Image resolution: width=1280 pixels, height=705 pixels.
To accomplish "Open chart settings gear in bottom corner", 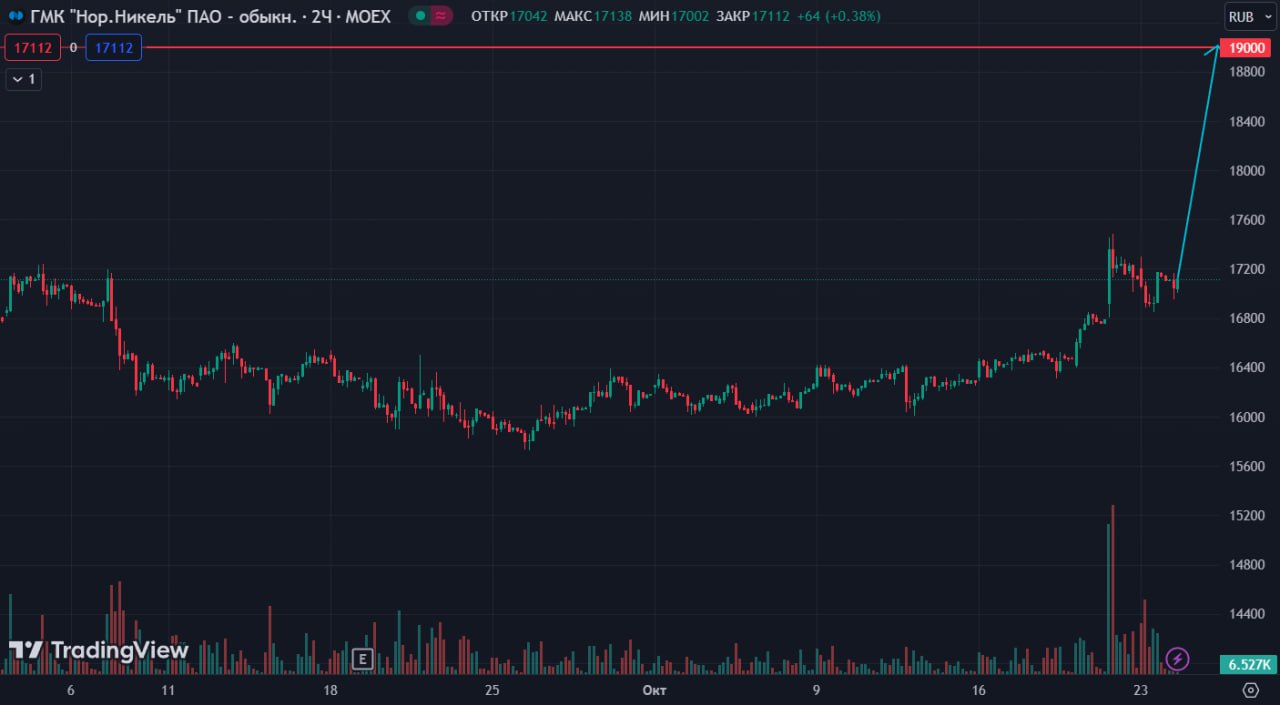I will [1249, 690].
